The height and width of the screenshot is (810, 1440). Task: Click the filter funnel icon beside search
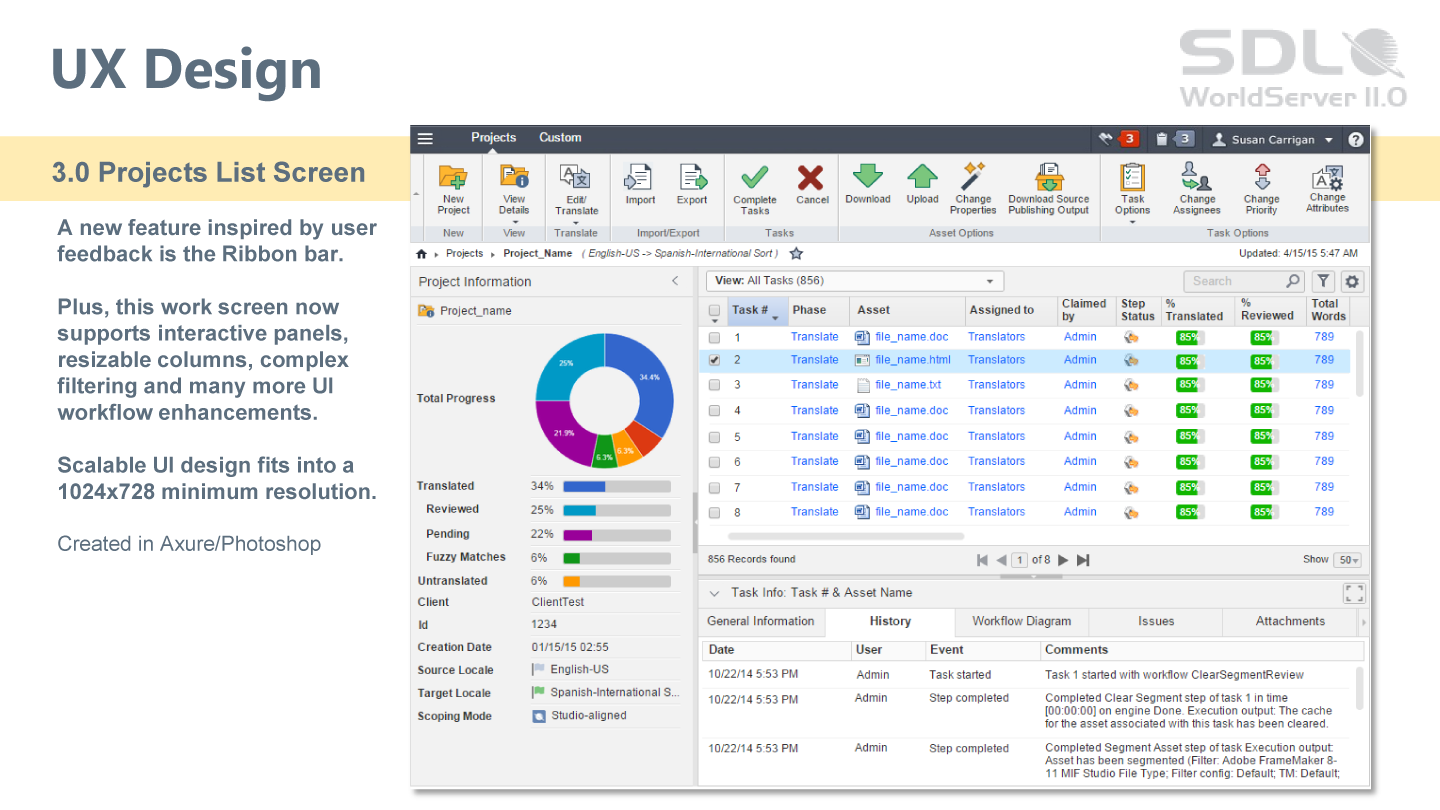1323,282
